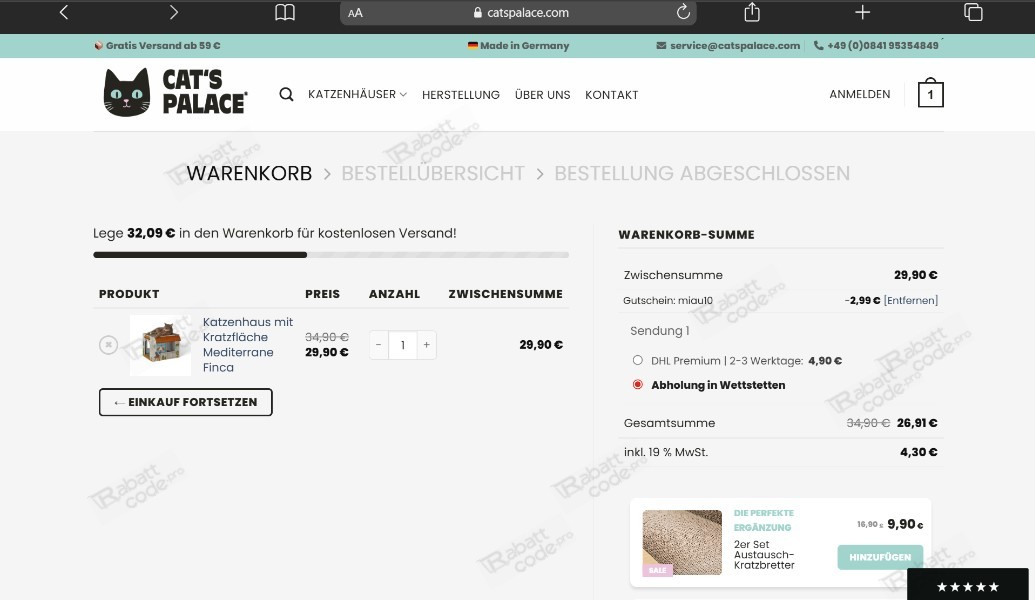Show all open Safari tabs
This screenshot has width=1035, height=600.
973,12
